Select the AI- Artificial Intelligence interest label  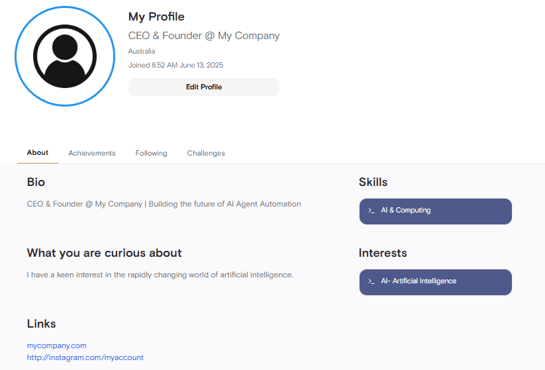point(418,281)
